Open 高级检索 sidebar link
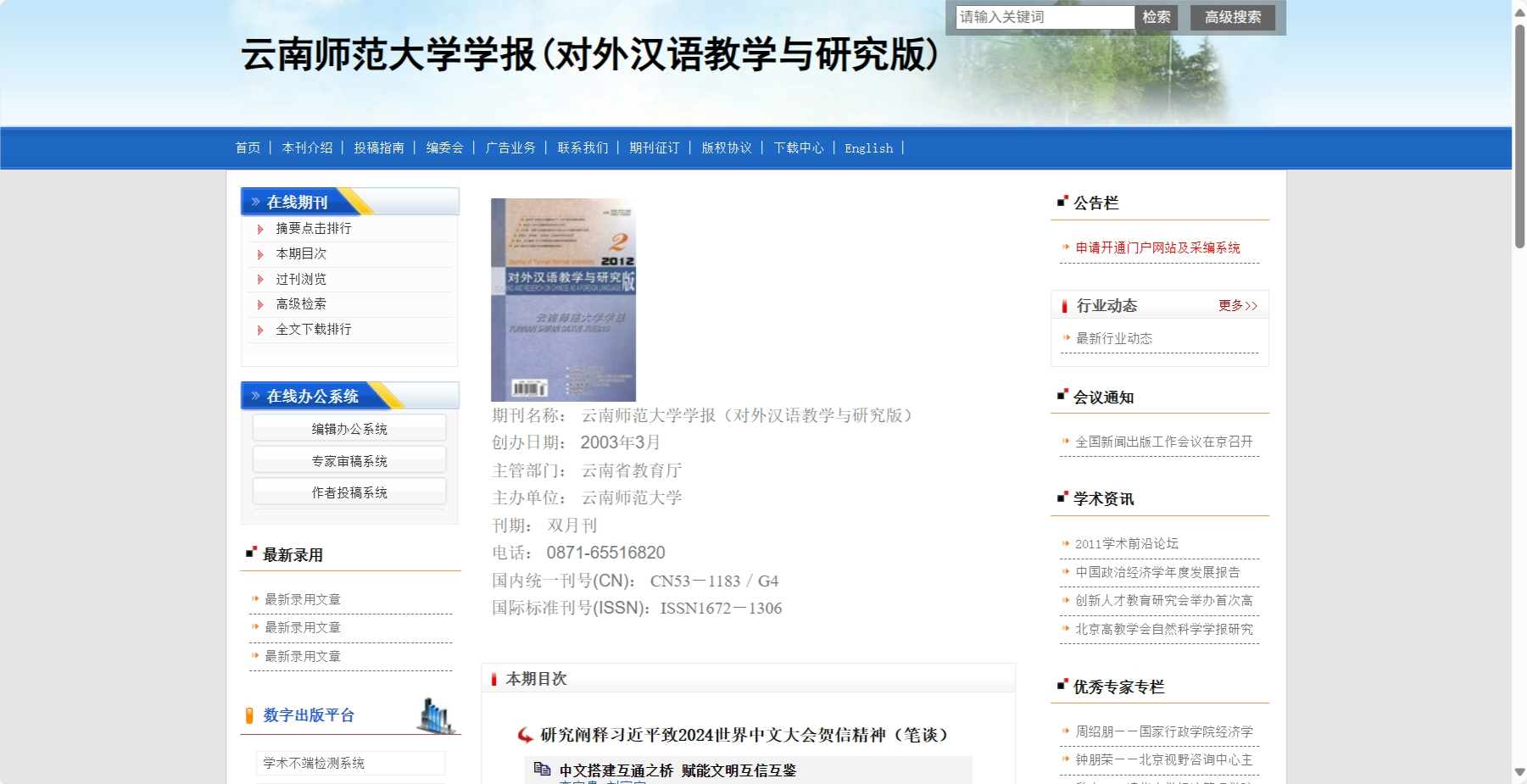Image resolution: width=1527 pixels, height=784 pixels. [x=301, y=303]
